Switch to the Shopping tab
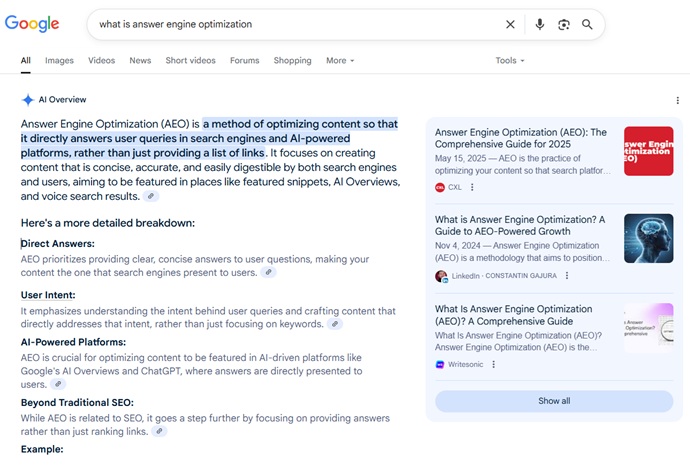This screenshot has height=472, width=690. click(292, 61)
